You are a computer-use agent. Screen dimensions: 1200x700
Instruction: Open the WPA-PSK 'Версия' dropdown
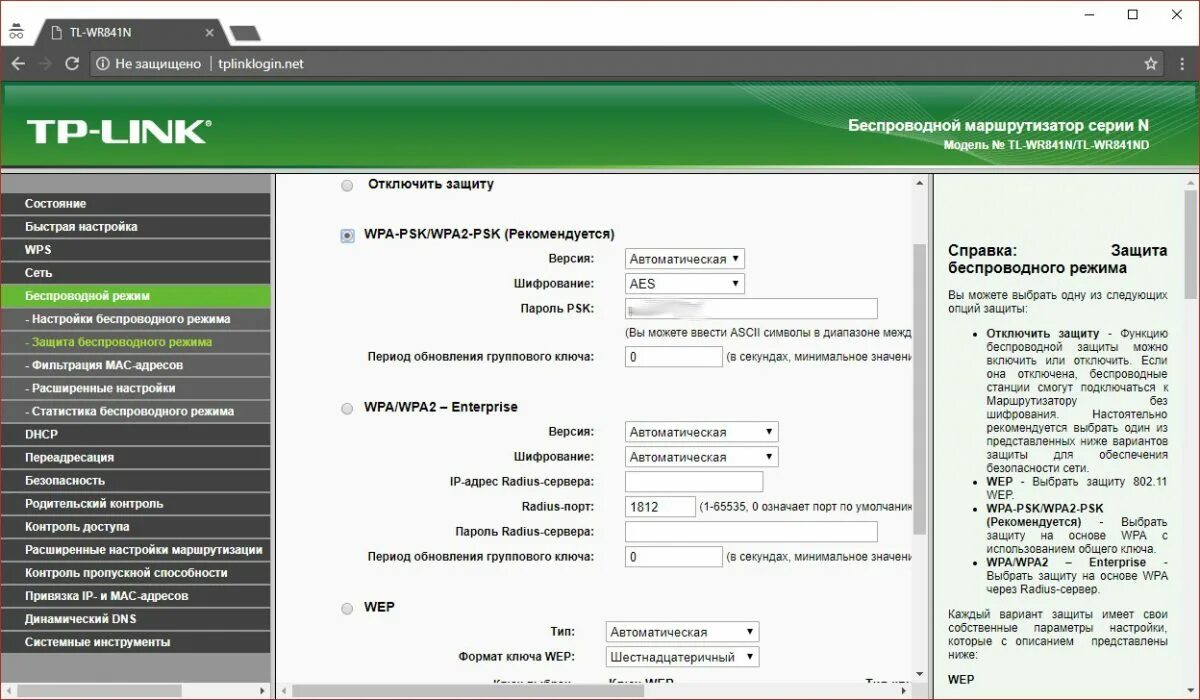[685, 259]
